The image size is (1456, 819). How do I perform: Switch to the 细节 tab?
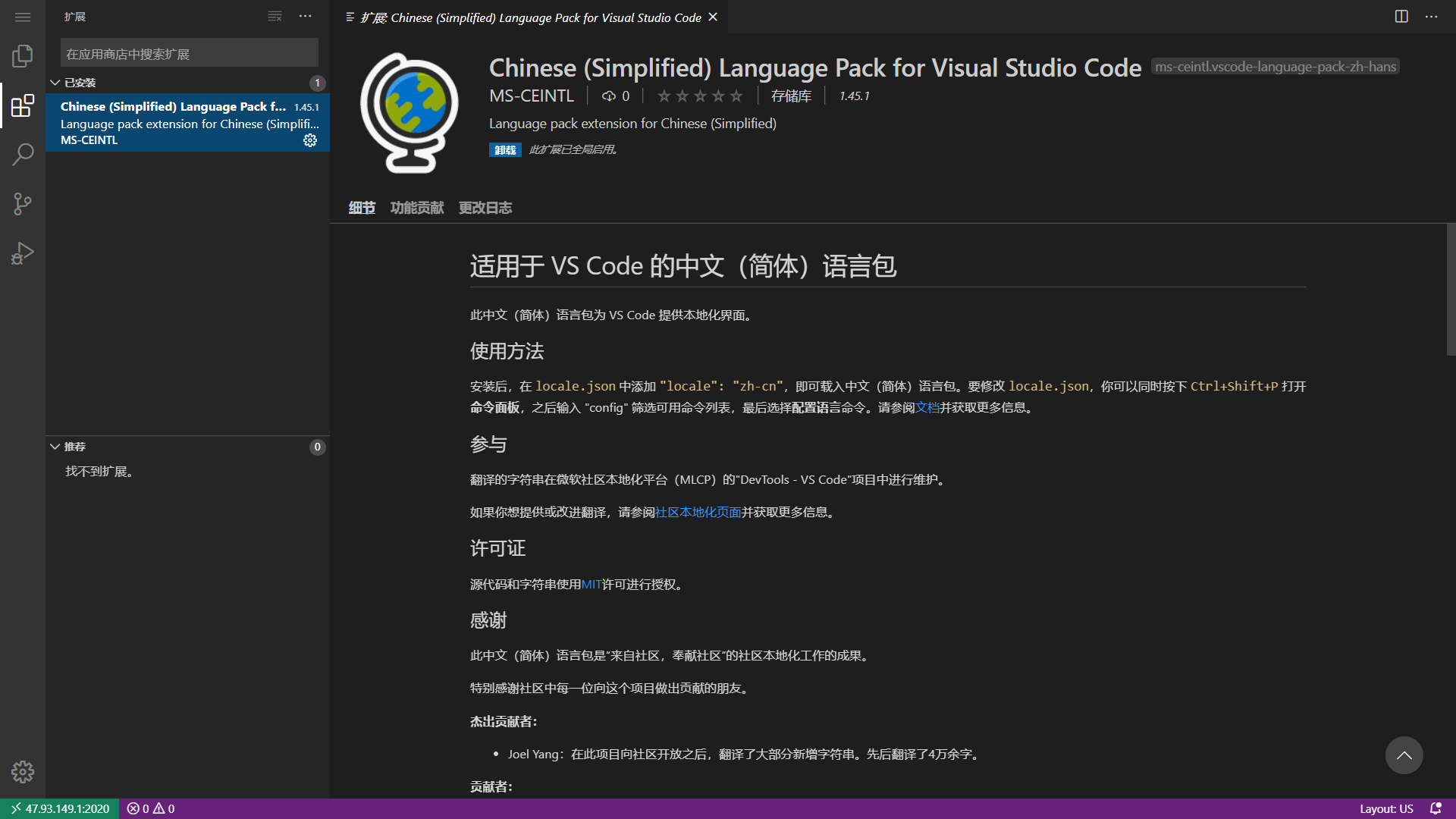pyautogui.click(x=362, y=208)
